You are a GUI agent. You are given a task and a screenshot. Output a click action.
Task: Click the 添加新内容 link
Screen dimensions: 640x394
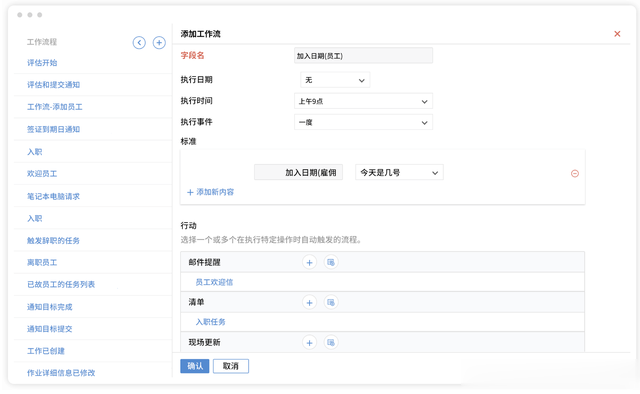[211, 192]
